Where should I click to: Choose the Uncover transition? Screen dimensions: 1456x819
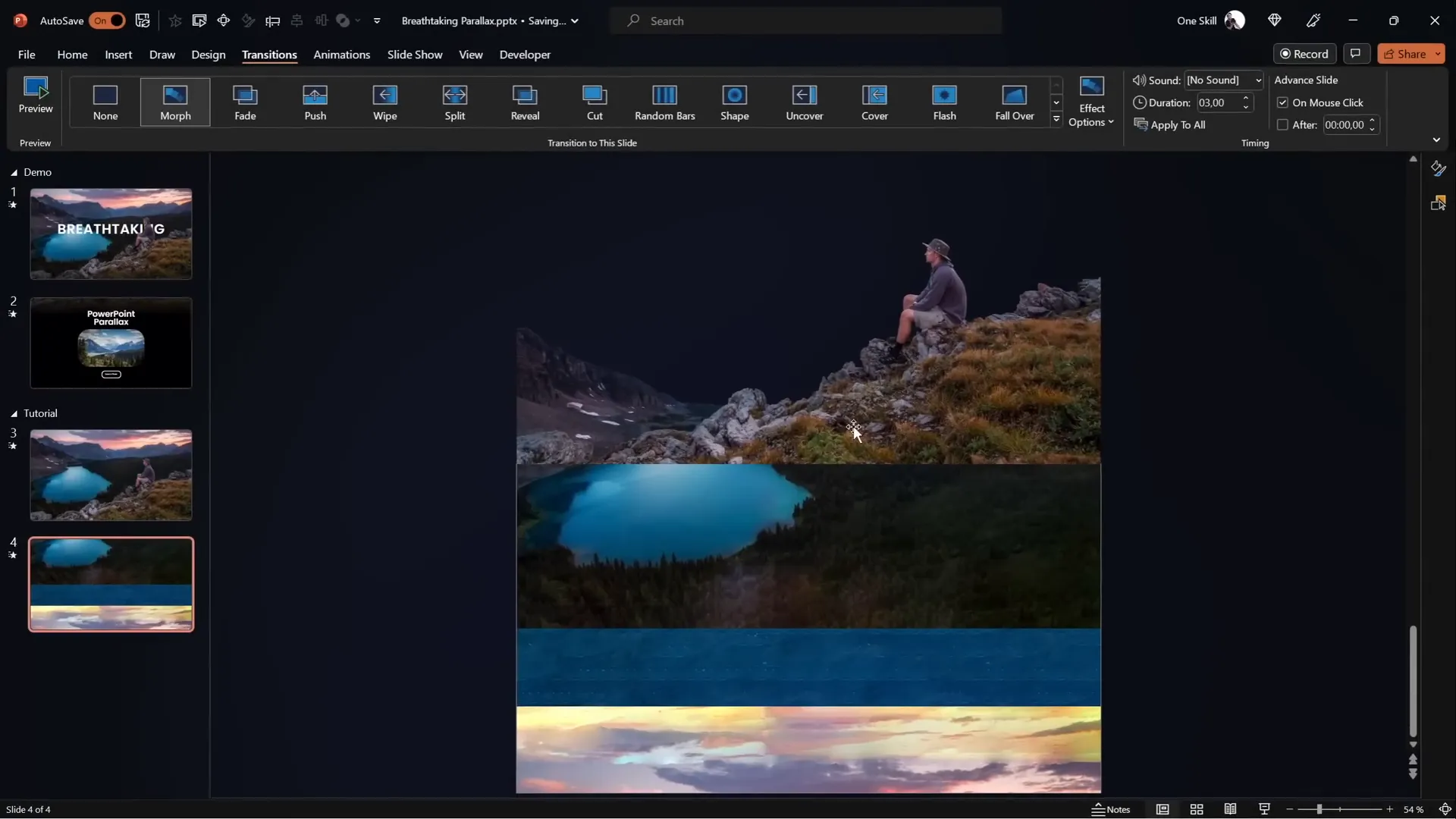tap(805, 102)
